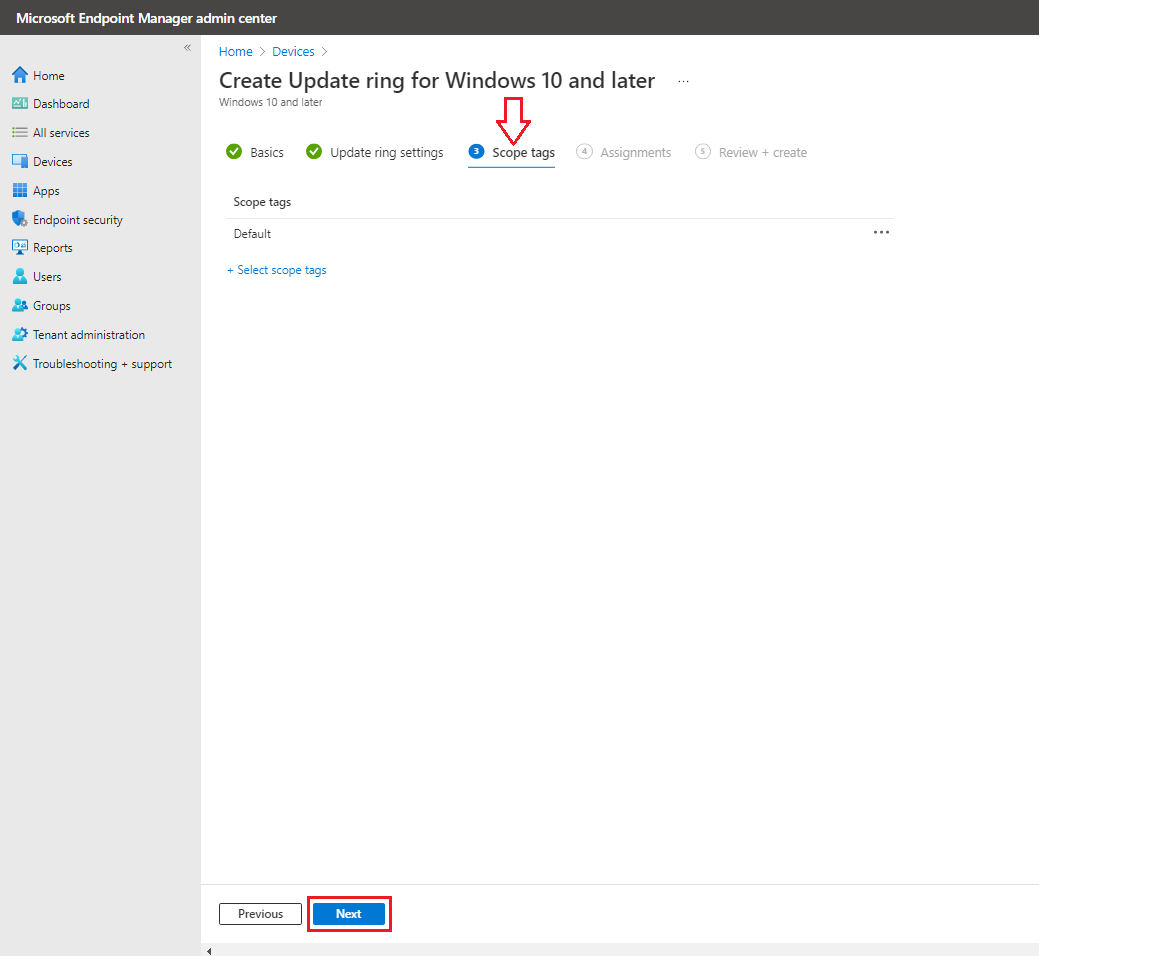Screen dimensions: 1152x956
Task: Click the step 4 circle for Assignments
Action: (584, 151)
